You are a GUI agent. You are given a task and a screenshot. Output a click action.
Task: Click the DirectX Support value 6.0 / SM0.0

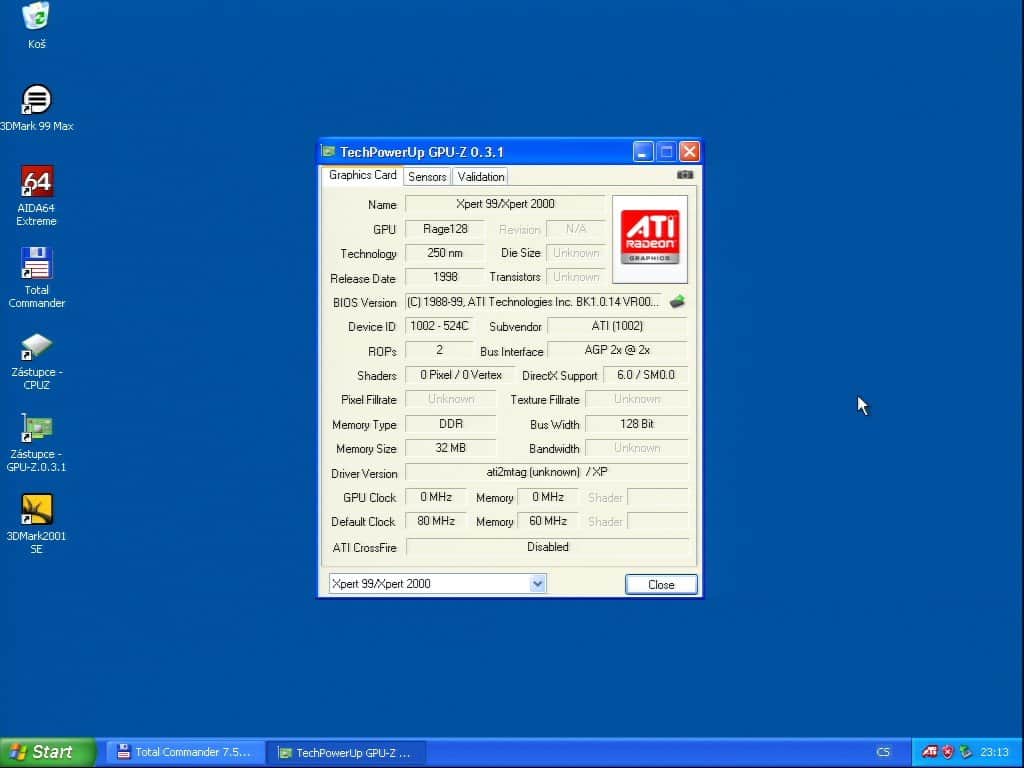(x=645, y=375)
